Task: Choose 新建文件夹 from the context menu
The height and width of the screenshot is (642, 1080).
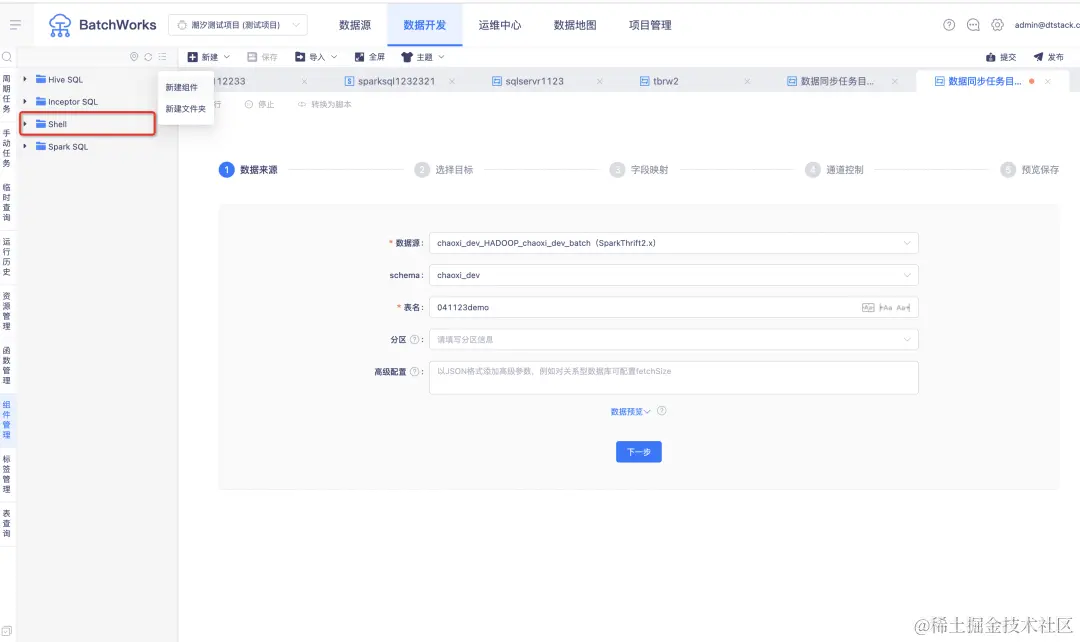Action: 185,109
